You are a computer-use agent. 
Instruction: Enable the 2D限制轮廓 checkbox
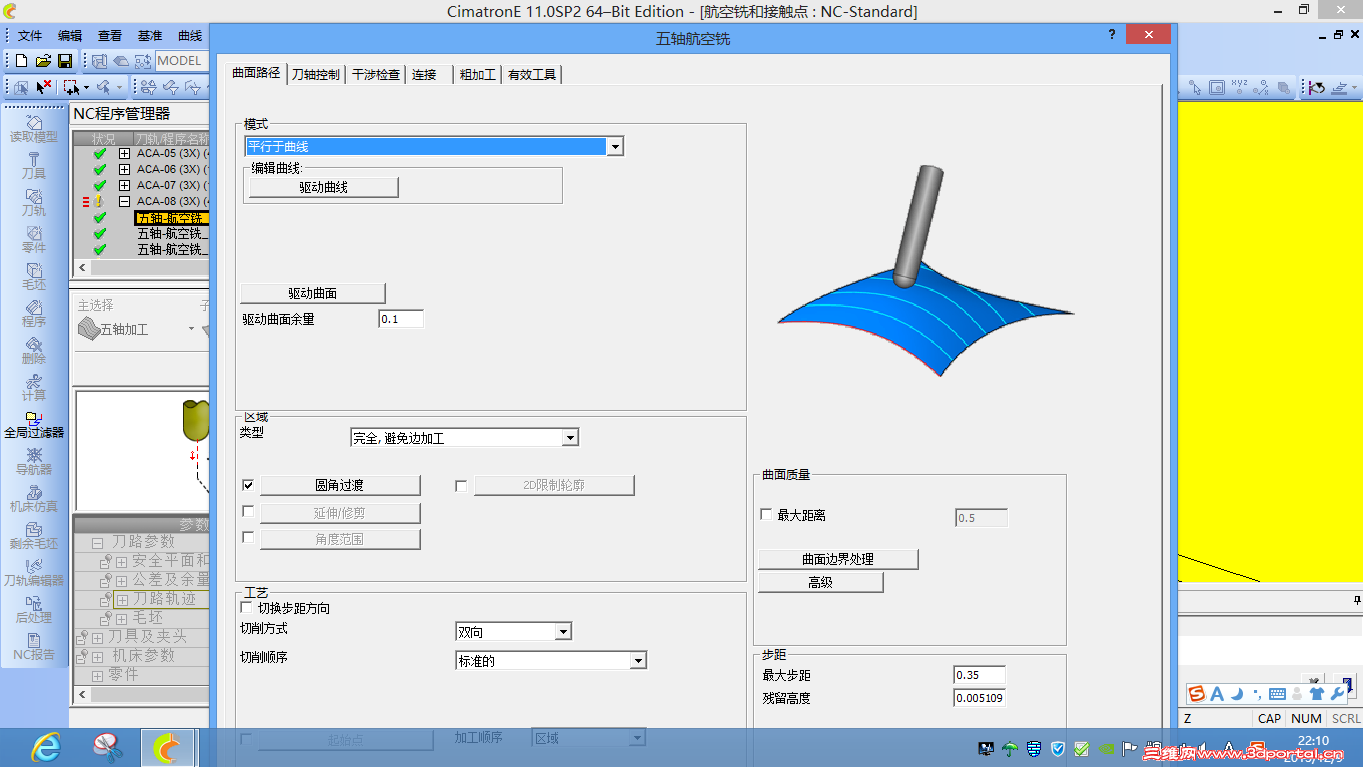461,486
